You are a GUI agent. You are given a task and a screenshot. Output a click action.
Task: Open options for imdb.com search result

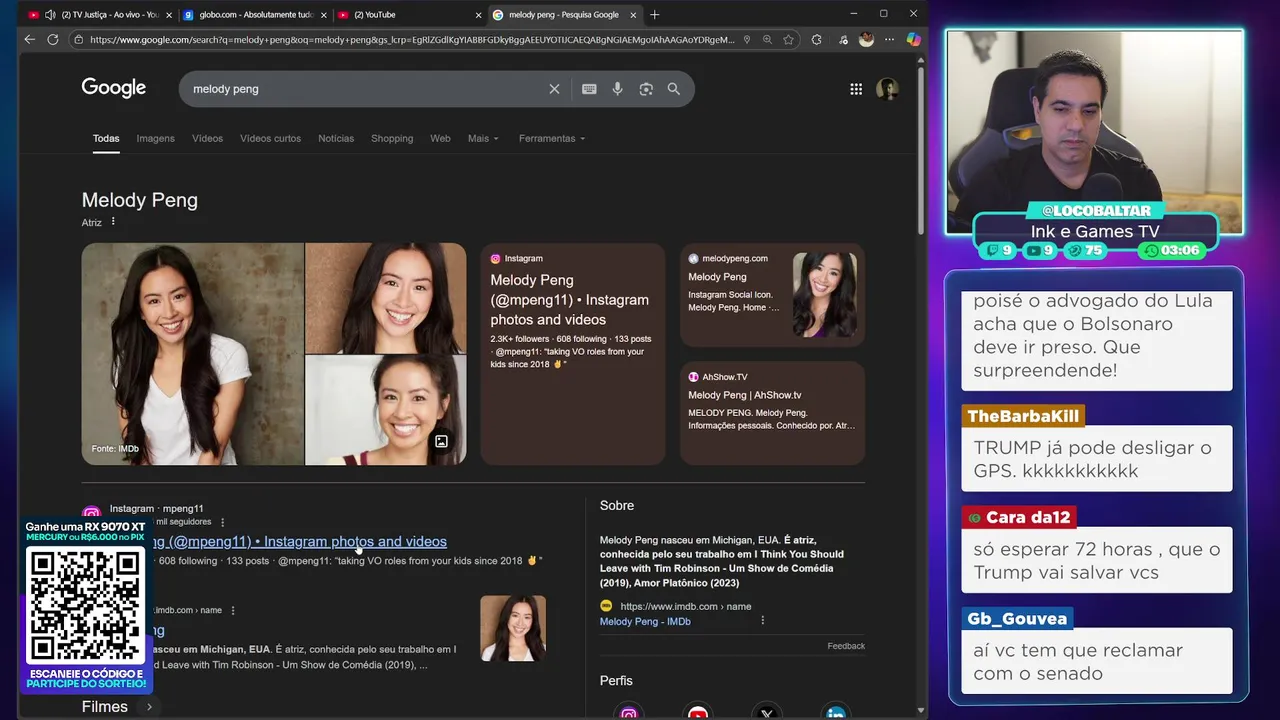coord(233,610)
